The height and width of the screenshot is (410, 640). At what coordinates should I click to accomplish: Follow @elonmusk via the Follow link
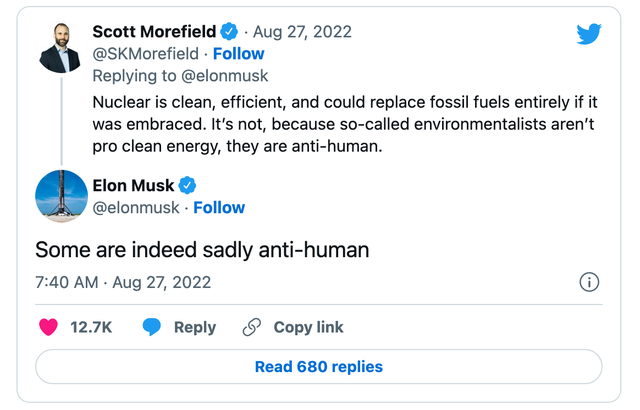[219, 208]
